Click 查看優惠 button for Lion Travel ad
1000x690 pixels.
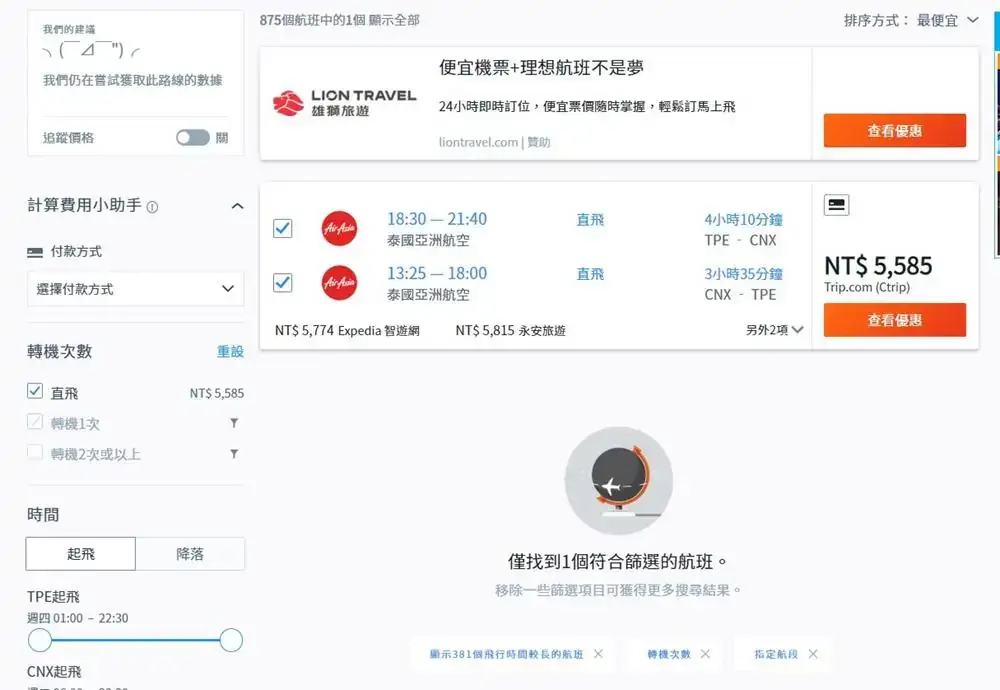pos(895,131)
